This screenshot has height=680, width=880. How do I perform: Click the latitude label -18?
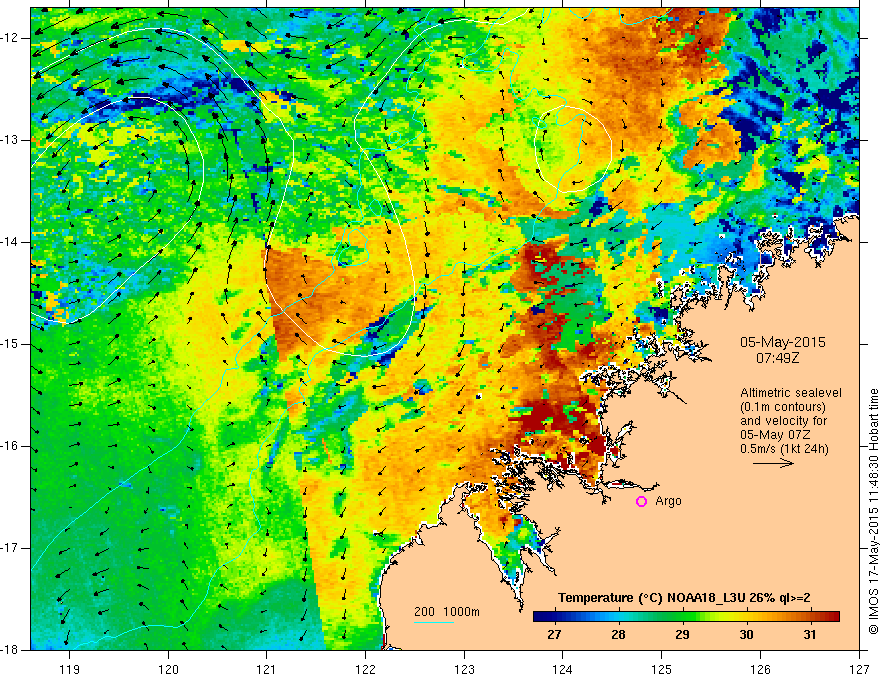tap(11, 650)
